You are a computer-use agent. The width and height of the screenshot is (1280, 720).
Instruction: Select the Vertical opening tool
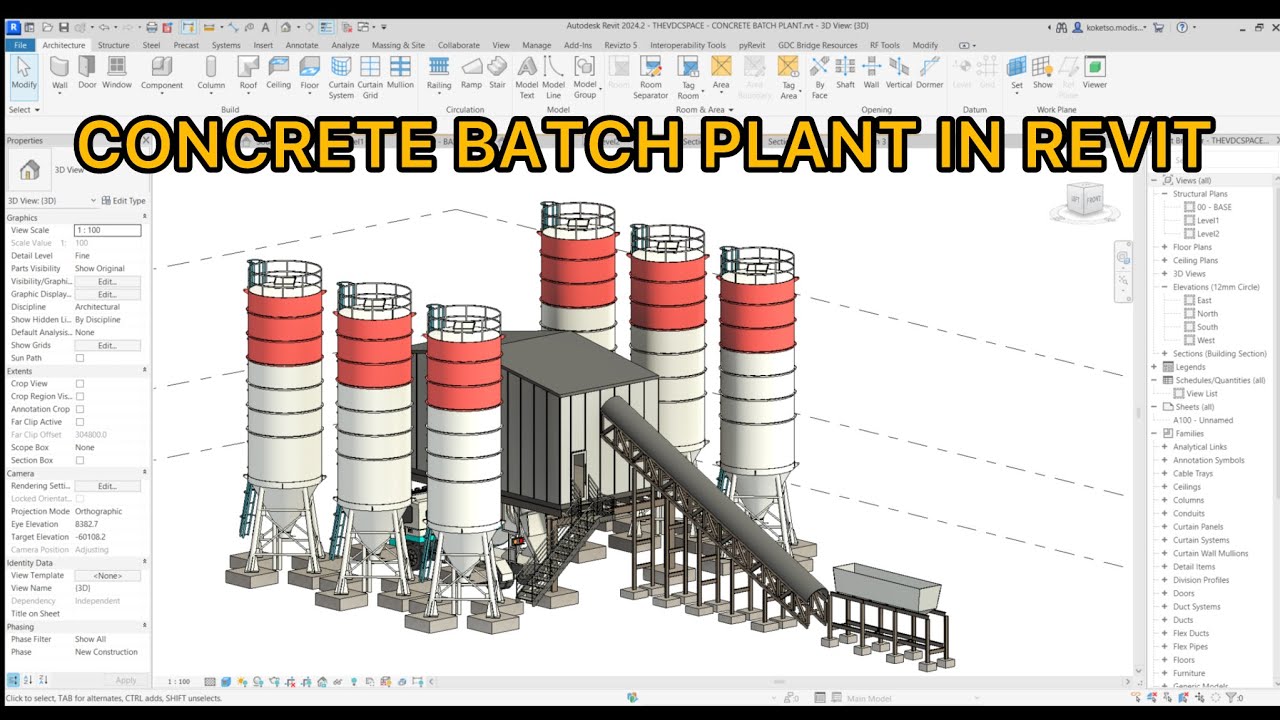899,73
